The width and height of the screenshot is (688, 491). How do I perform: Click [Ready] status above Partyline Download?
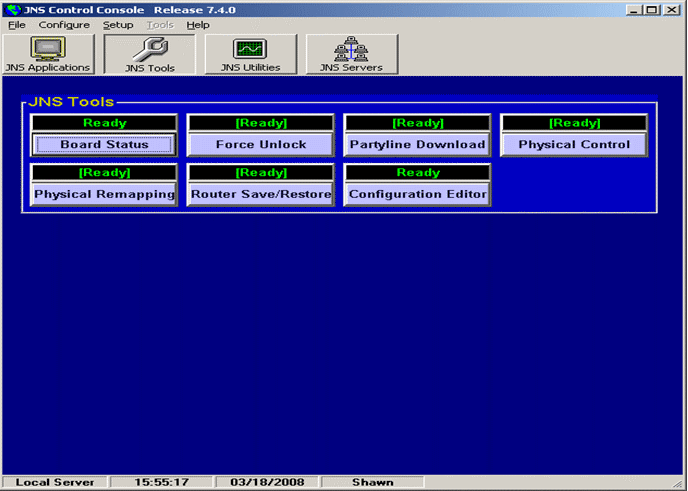click(418, 123)
